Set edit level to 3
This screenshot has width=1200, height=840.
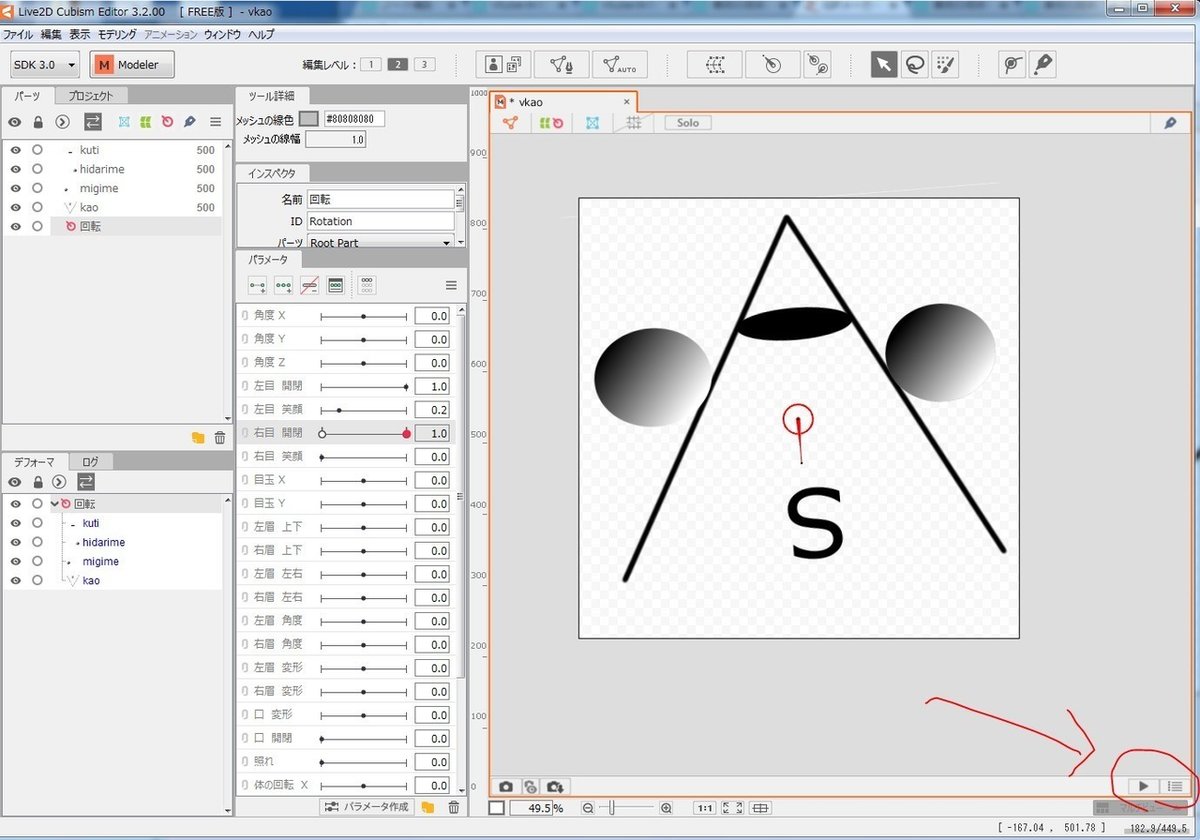point(424,65)
